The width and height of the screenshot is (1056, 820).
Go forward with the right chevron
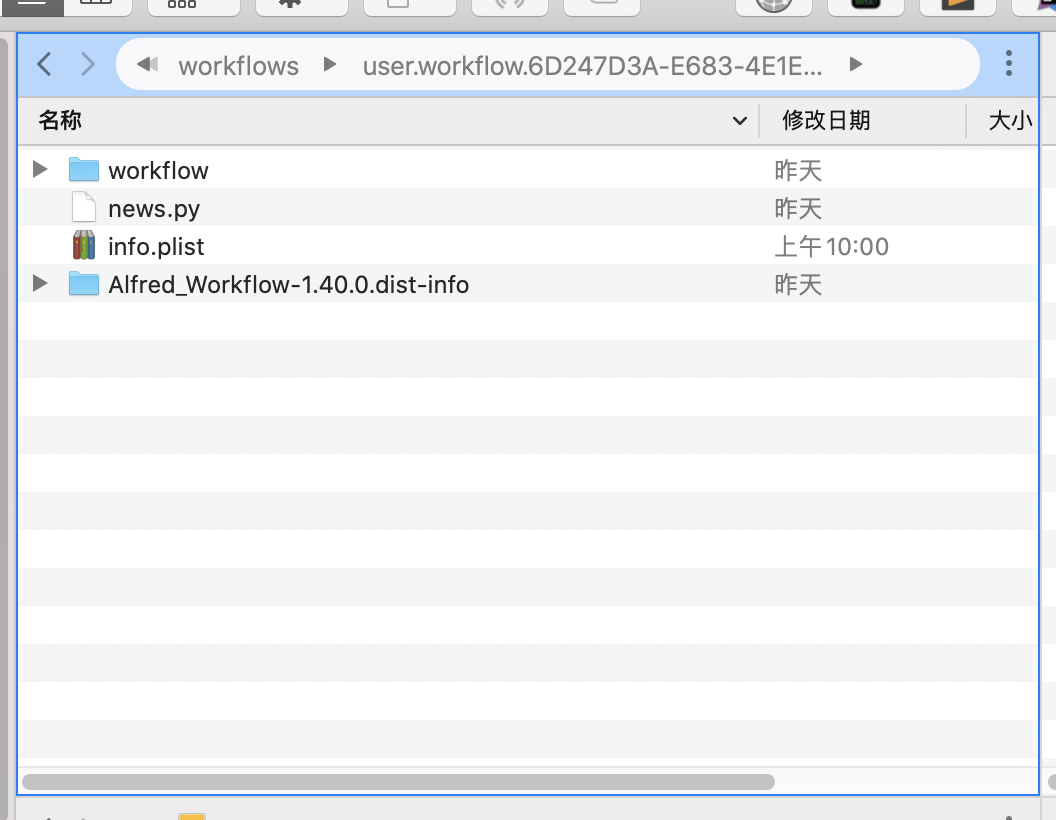88,65
